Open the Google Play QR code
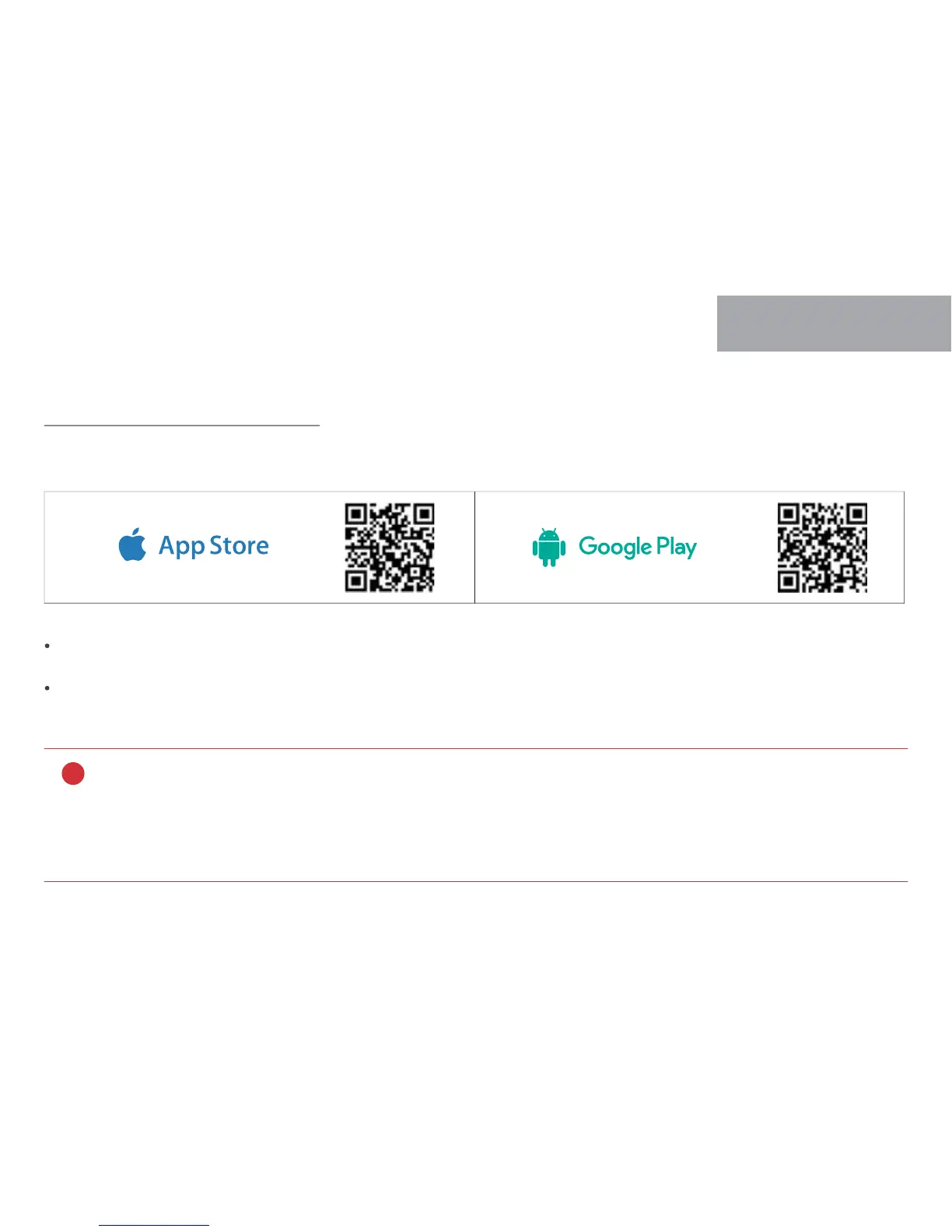The width and height of the screenshot is (952, 1232). pyautogui.click(x=822, y=548)
